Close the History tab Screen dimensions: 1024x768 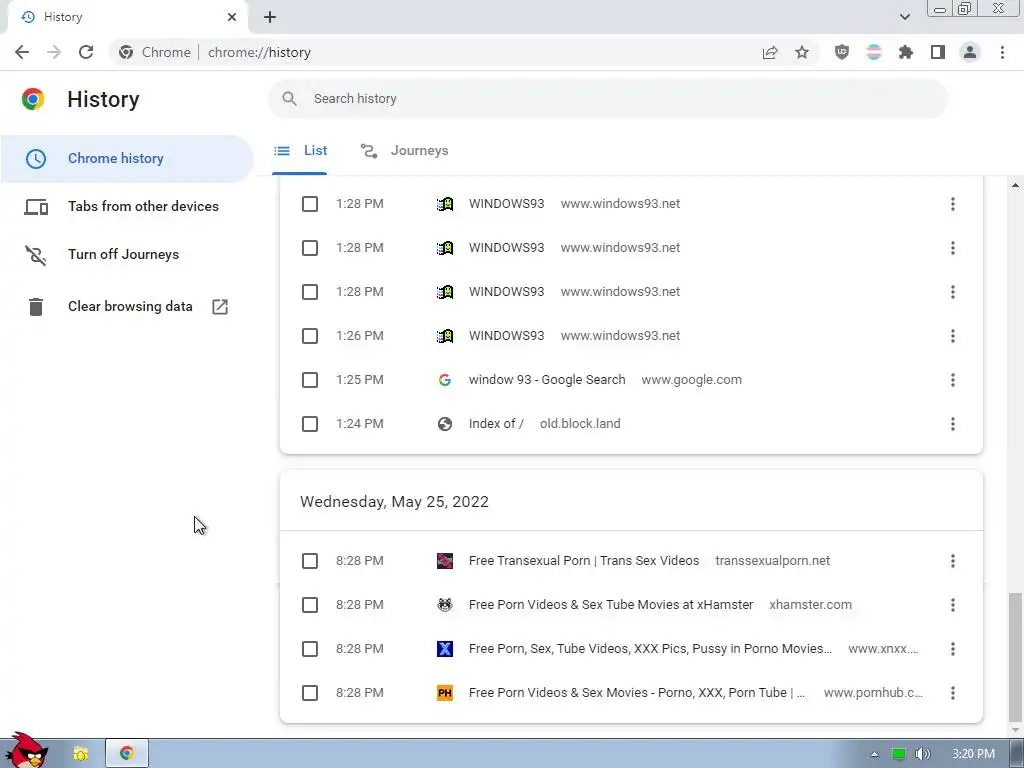tap(232, 17)
